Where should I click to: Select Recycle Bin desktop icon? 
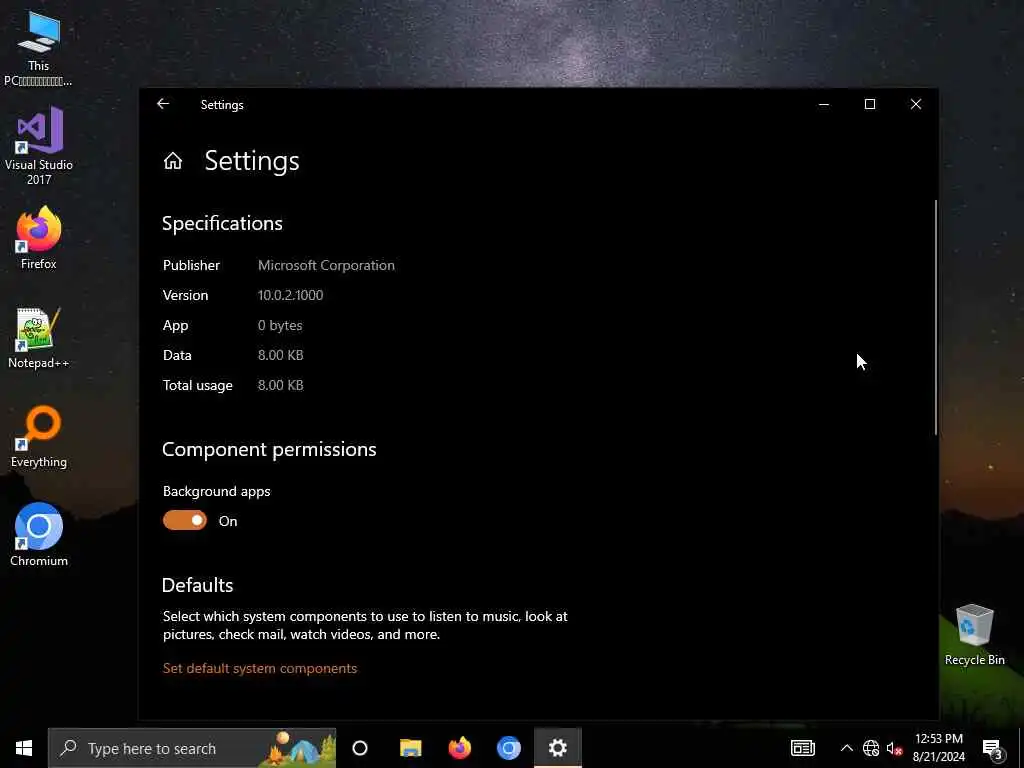click(974, 635)
